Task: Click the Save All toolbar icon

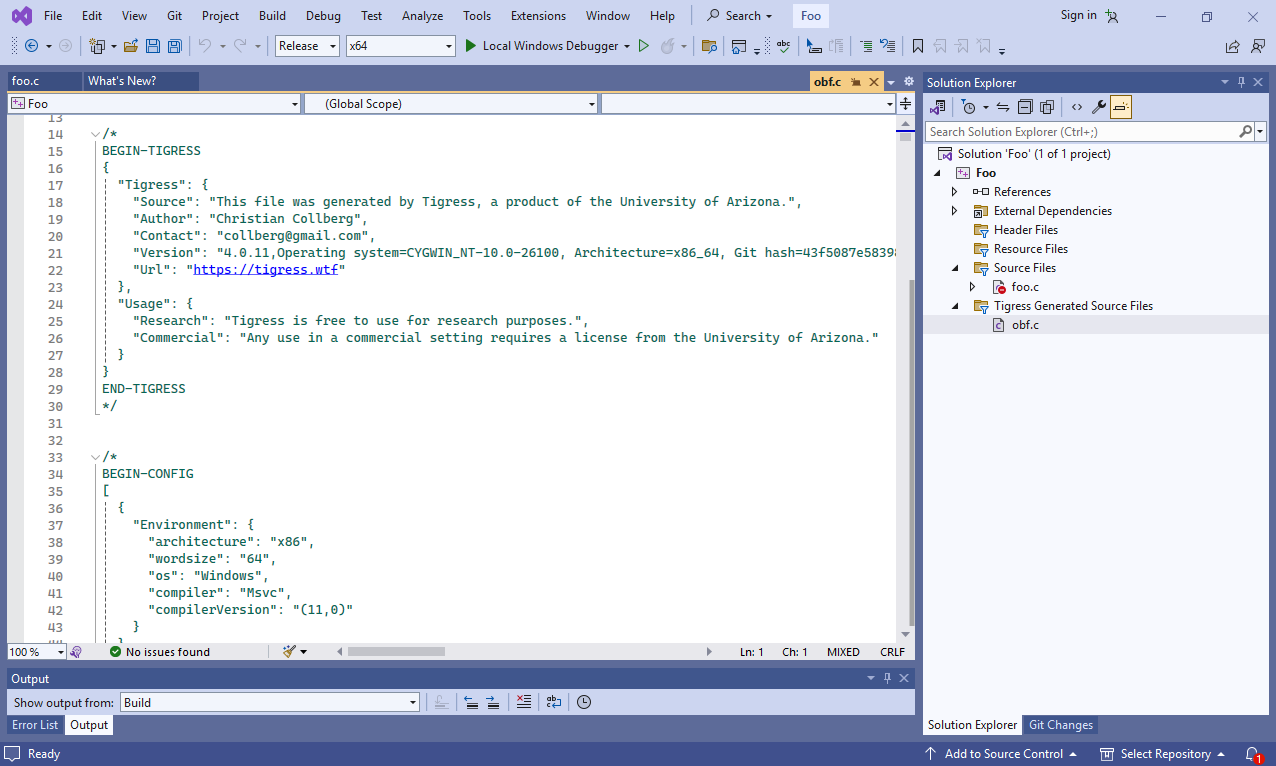Action: pyautogui.click(x=174, y=46)
